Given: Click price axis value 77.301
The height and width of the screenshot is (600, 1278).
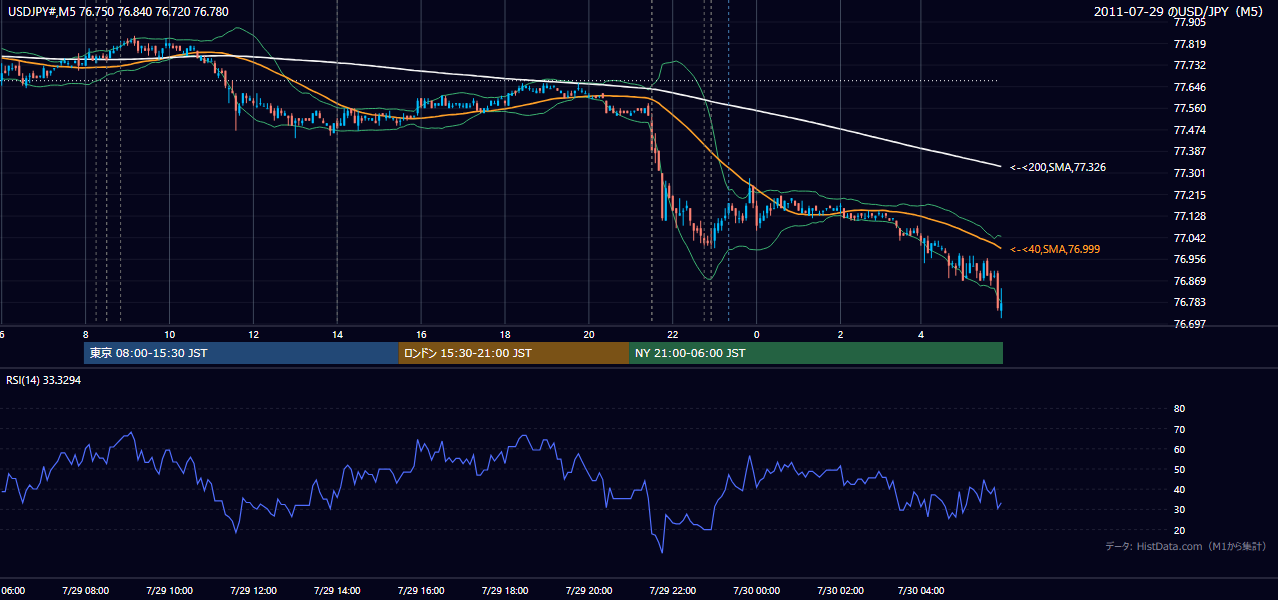Looking at the screenshot, I should pos(1189,173).
